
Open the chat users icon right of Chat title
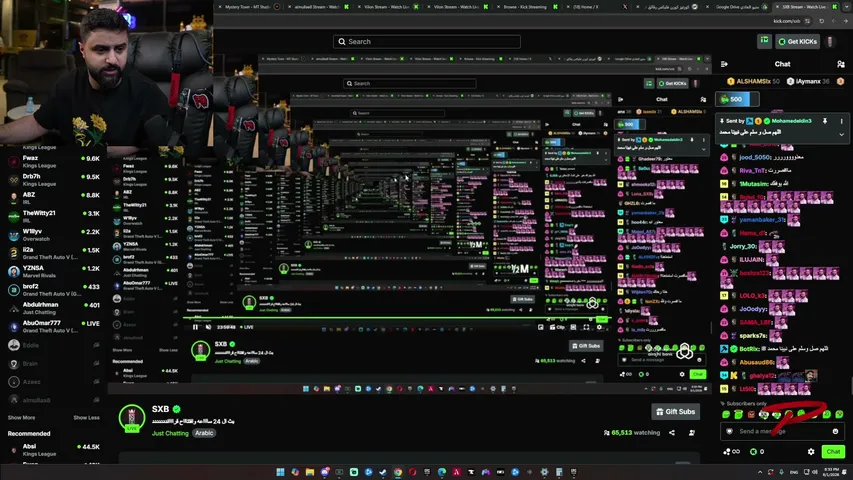click(x=840, y=64)
